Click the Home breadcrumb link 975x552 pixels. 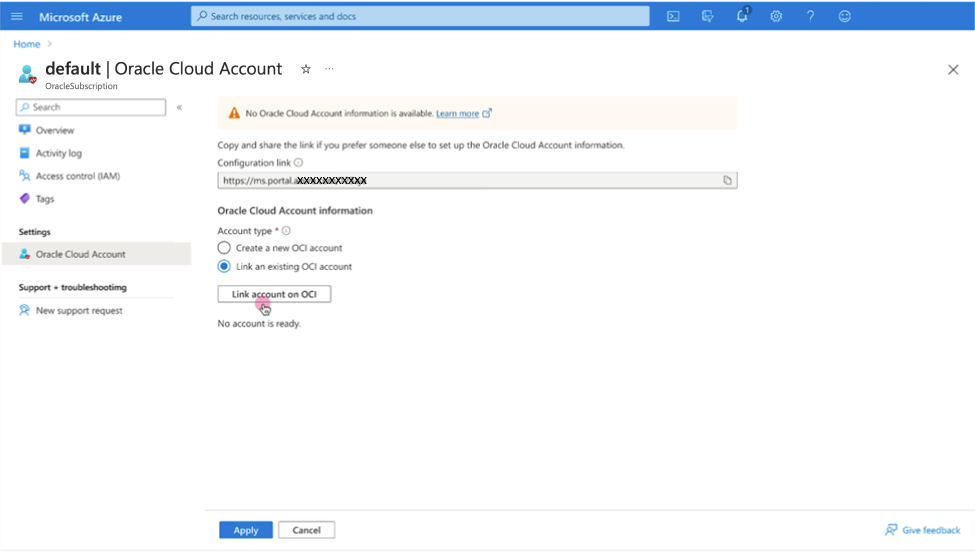(27, 44)
